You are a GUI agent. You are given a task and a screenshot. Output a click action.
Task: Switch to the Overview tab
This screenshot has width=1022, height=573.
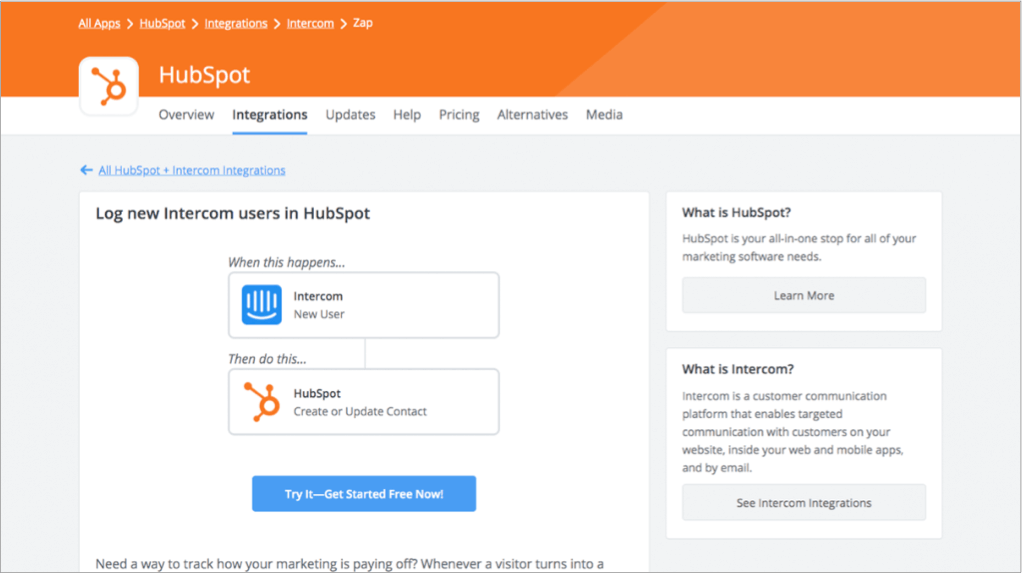[186, 115]
